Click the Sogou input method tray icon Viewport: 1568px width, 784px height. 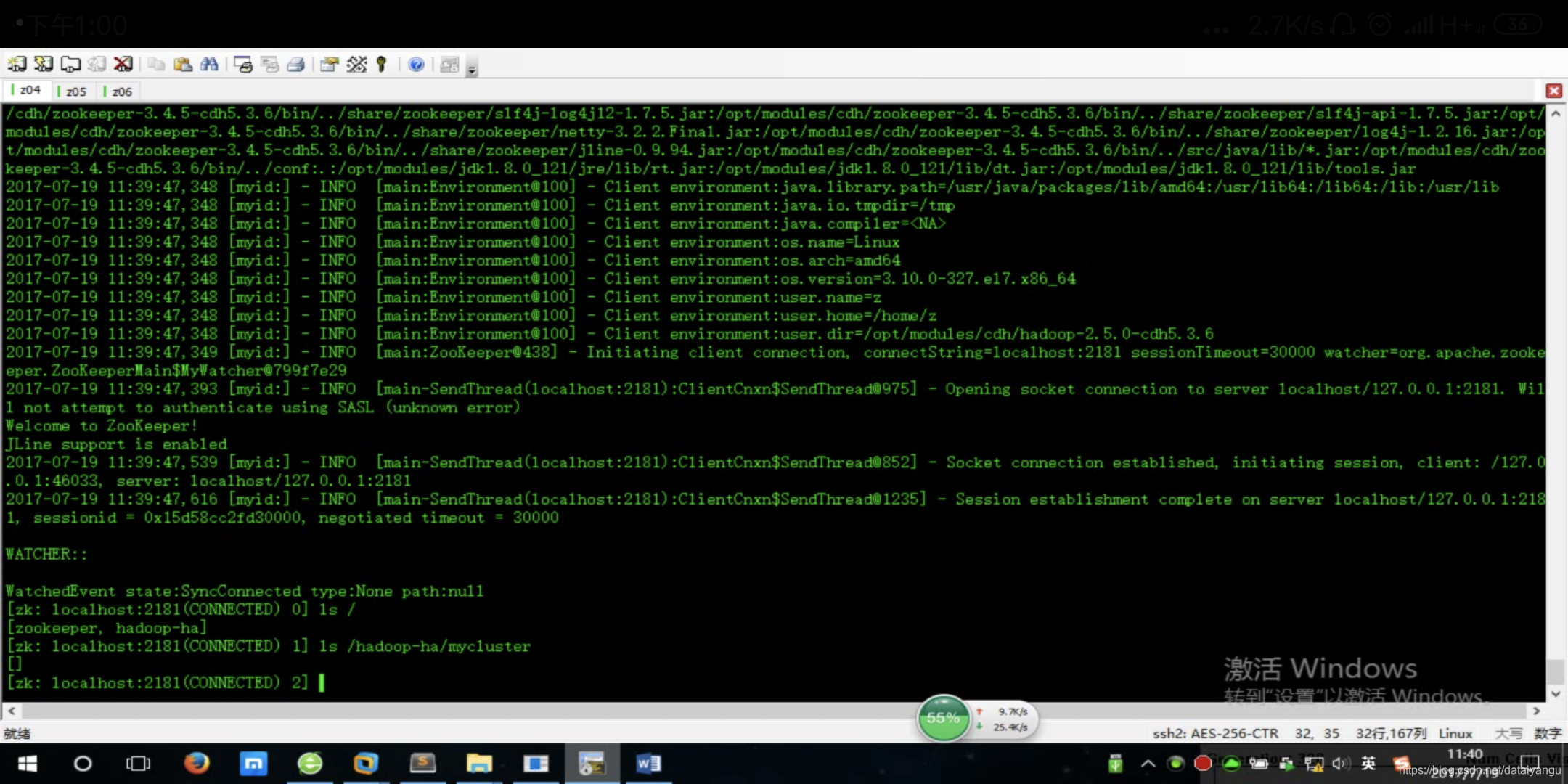(x=1402, y=764)
